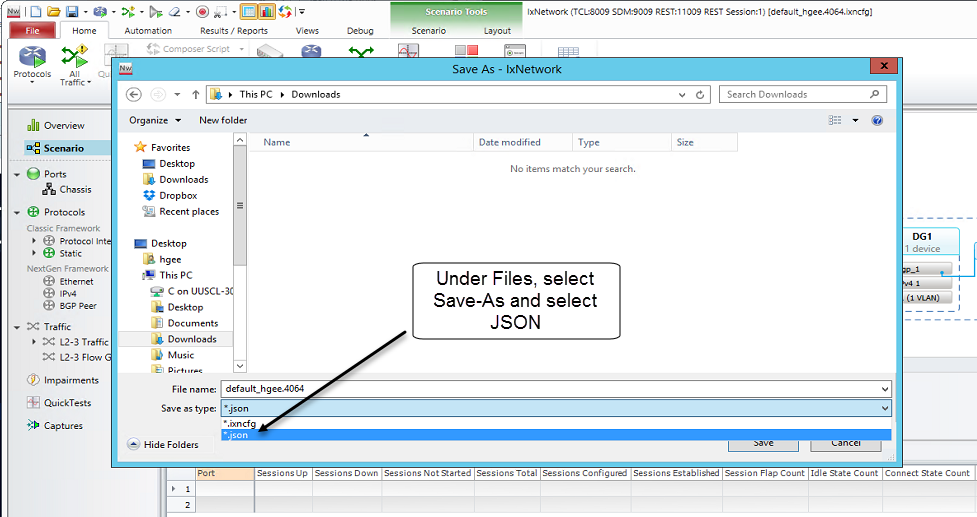977x517 pixels.
Task: Click the open folder icon in top toolbar
Action: (53, 11)
